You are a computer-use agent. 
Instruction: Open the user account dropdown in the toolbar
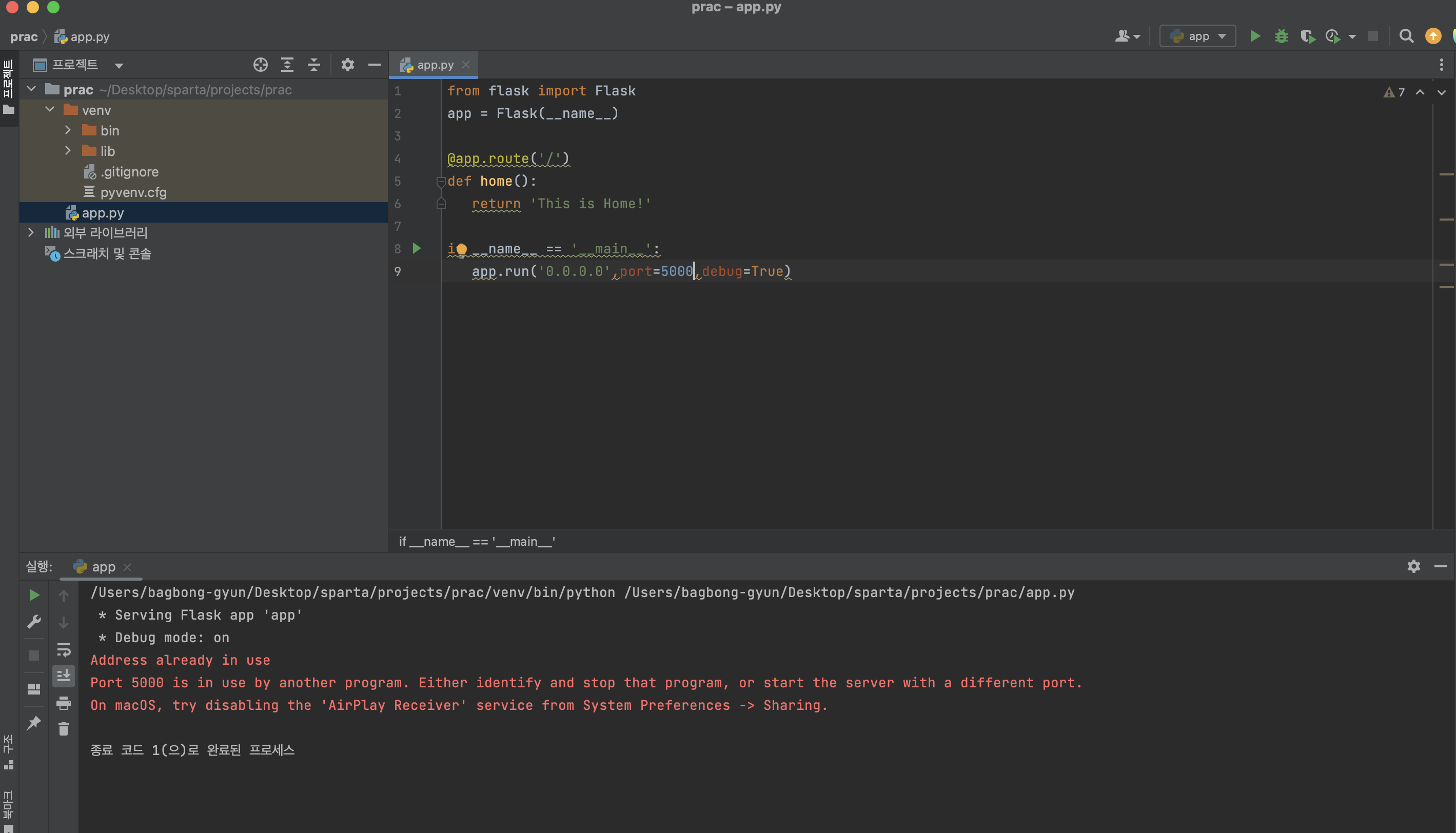tap(1127, 36)
